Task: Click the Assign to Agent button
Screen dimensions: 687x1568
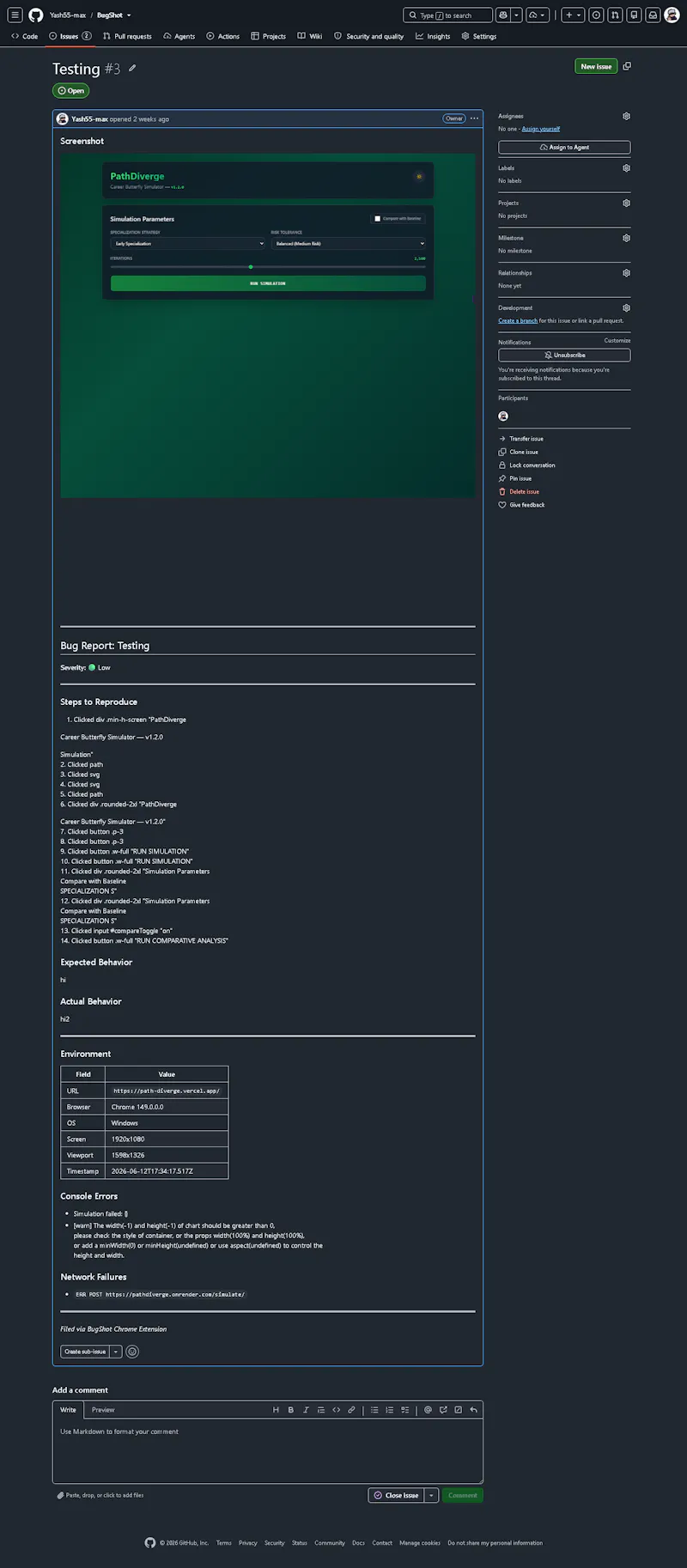Action: 564,148
